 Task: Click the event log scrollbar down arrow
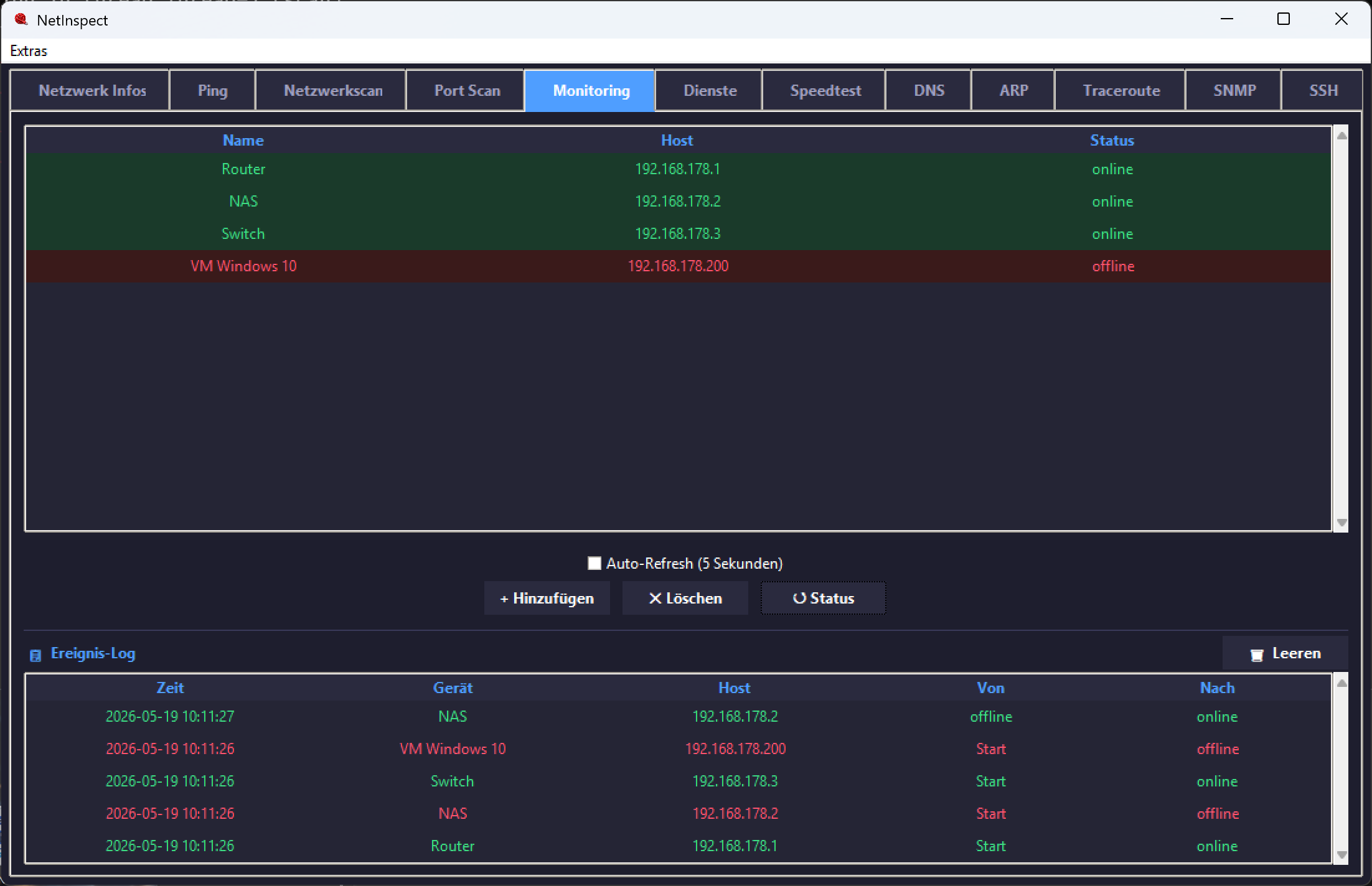click(1341, 855)
